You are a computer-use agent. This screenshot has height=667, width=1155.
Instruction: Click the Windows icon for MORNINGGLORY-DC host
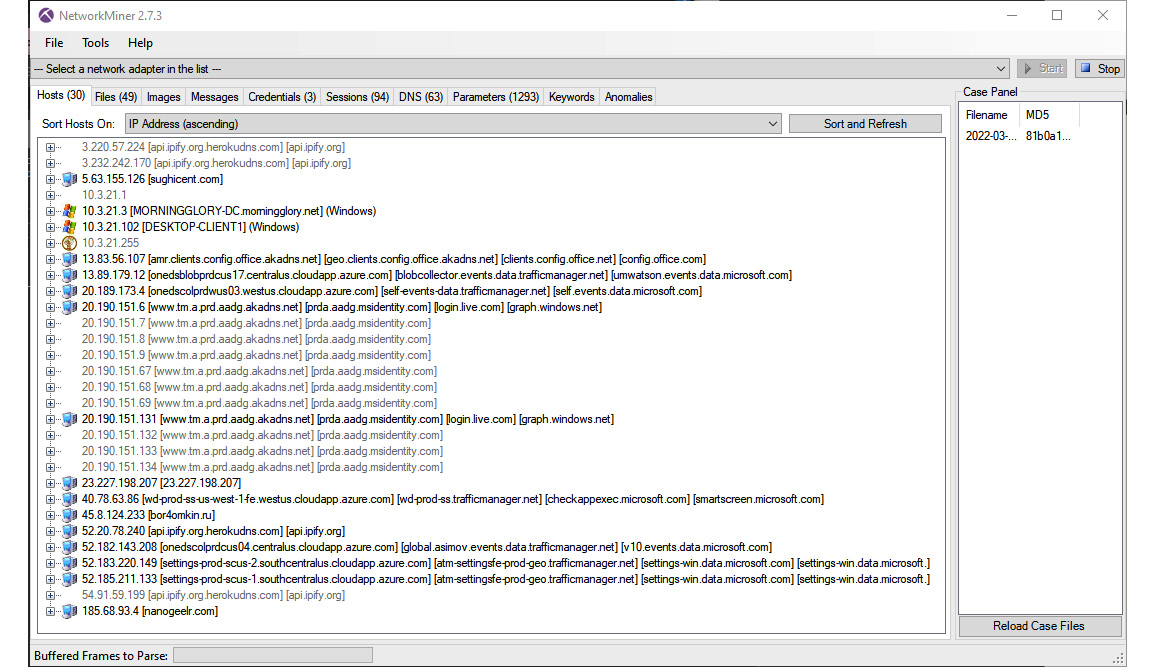69,211
